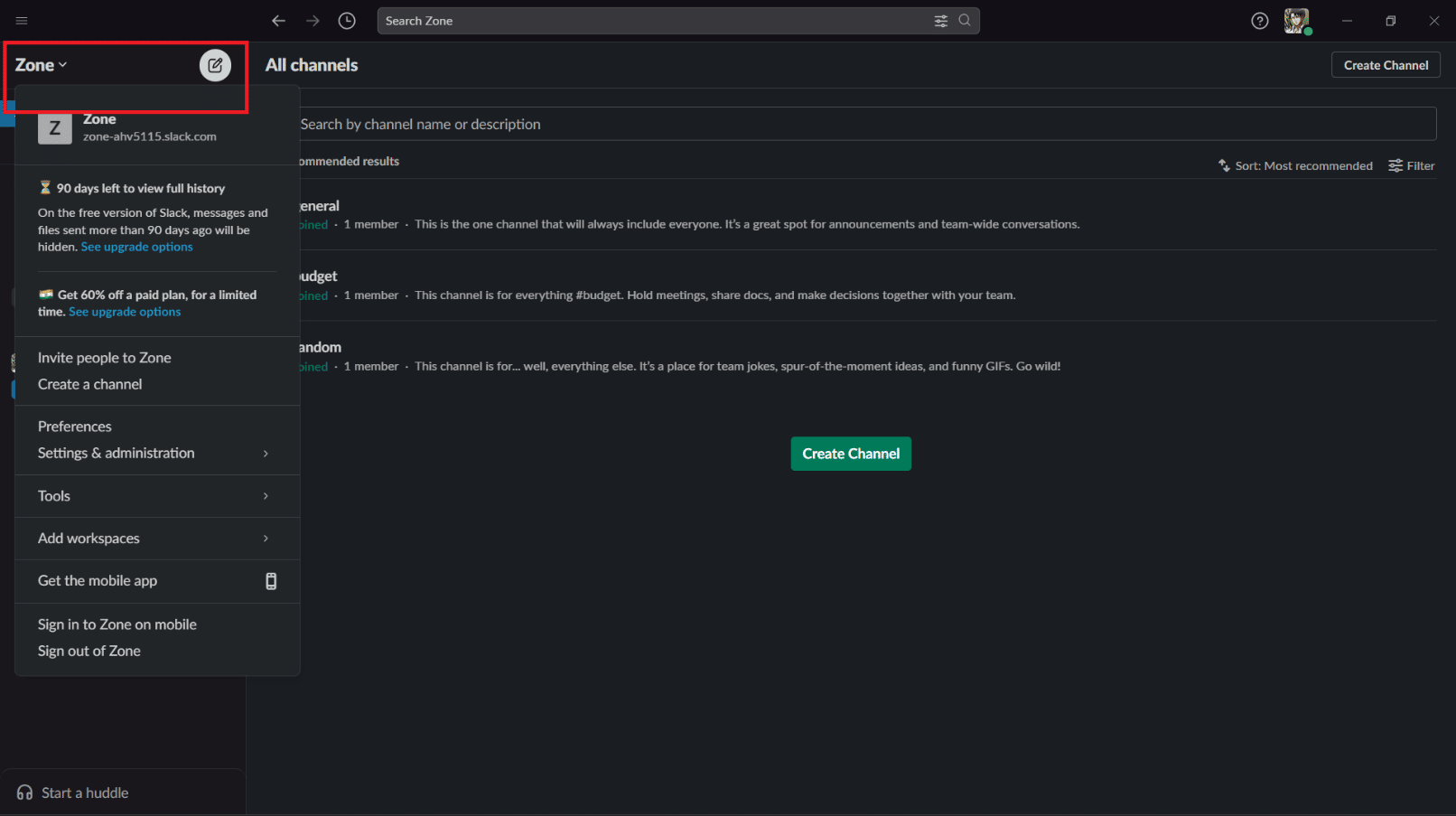Open the Filter button
The image size is (1456, 816).
tap(1412, 165)
